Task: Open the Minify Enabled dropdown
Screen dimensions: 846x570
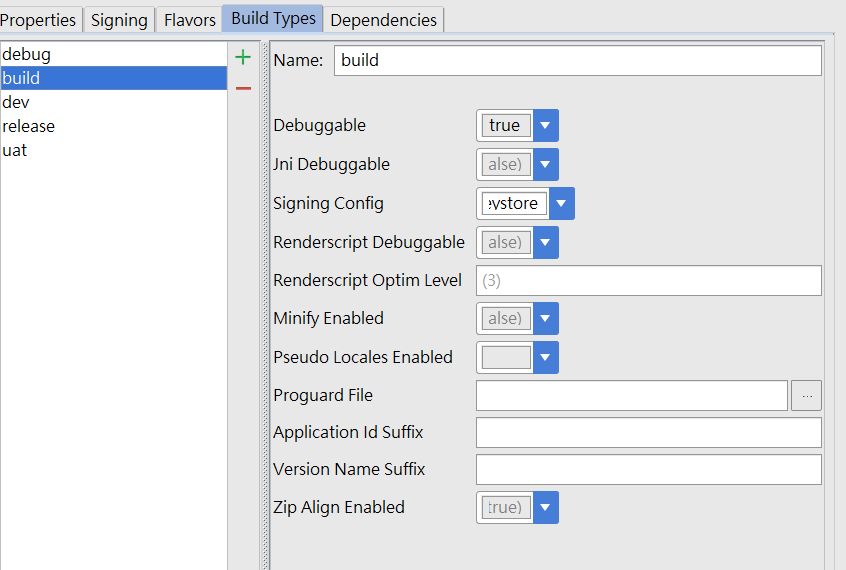Action: 545,318
